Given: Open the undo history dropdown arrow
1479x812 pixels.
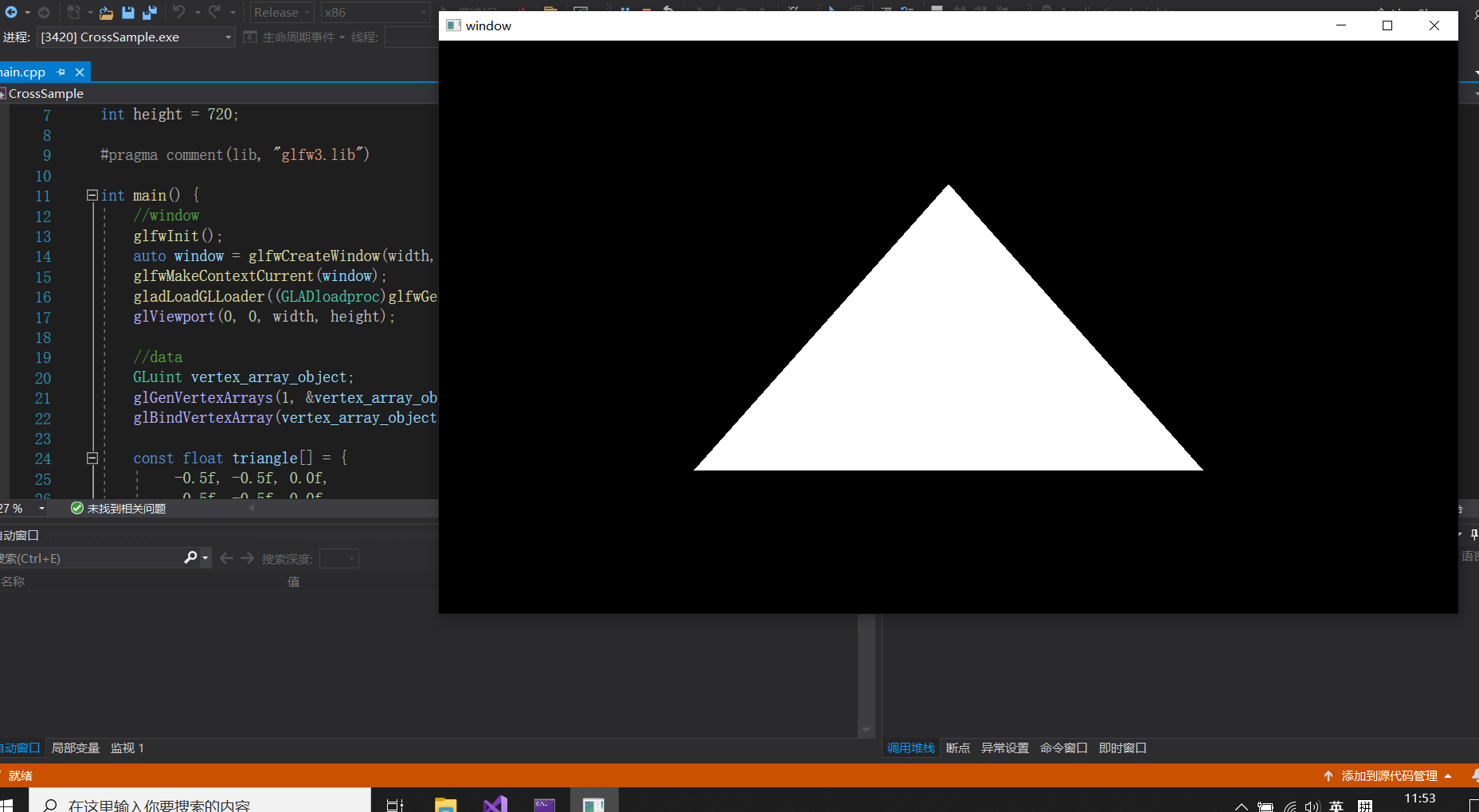Looking at the screenshot, I should point(198,13).
